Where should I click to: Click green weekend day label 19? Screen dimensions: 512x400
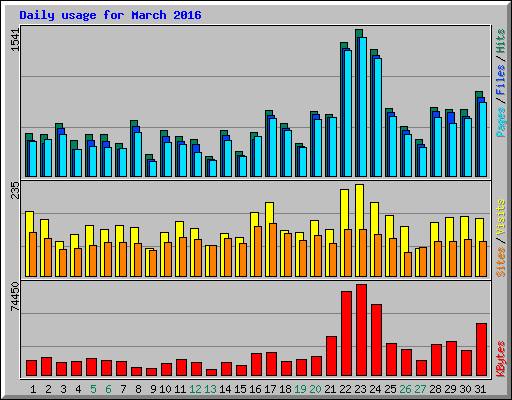[x=300, y=389]
